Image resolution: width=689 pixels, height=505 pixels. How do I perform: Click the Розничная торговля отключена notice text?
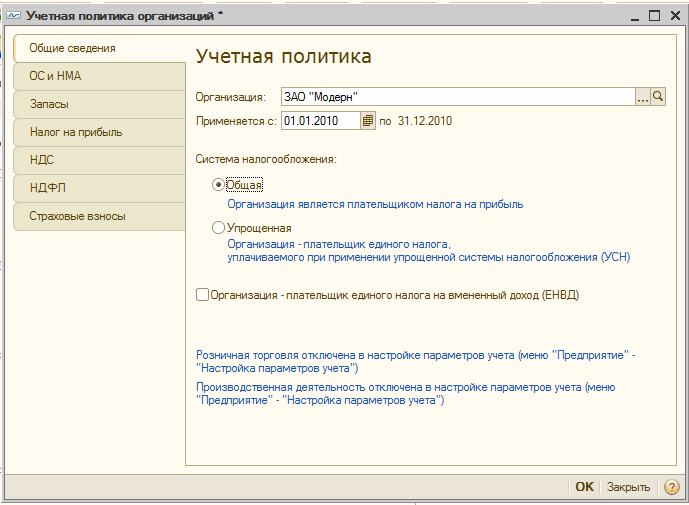click(415, 362)
